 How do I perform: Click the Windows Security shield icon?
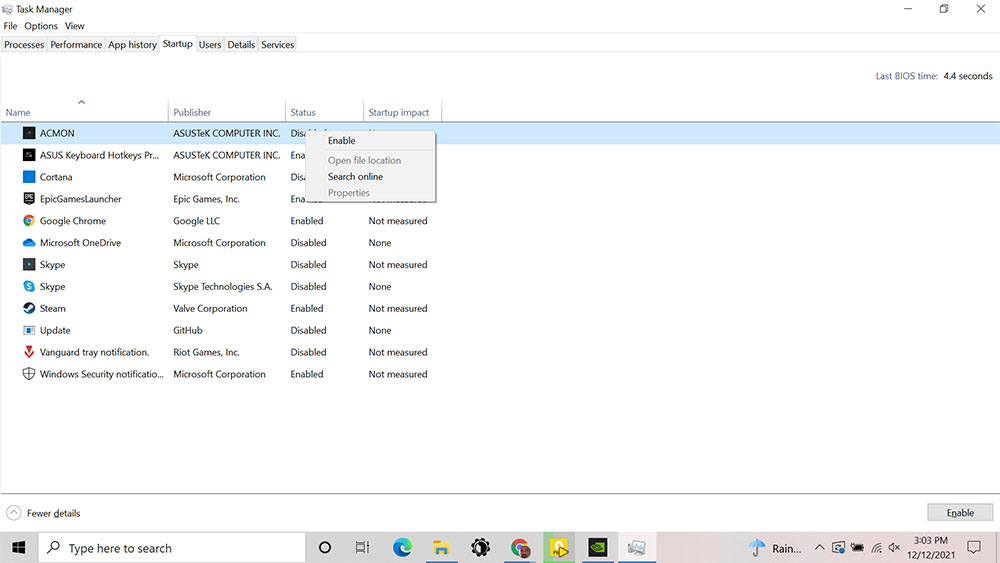[29, 374]
